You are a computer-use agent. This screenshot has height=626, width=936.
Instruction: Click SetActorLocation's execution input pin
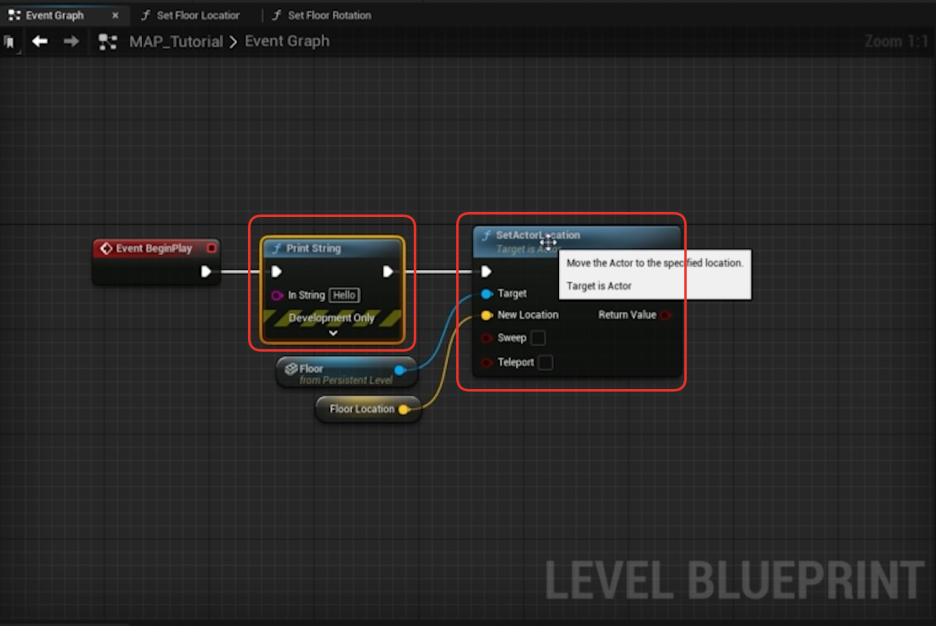tap(486, 272)
